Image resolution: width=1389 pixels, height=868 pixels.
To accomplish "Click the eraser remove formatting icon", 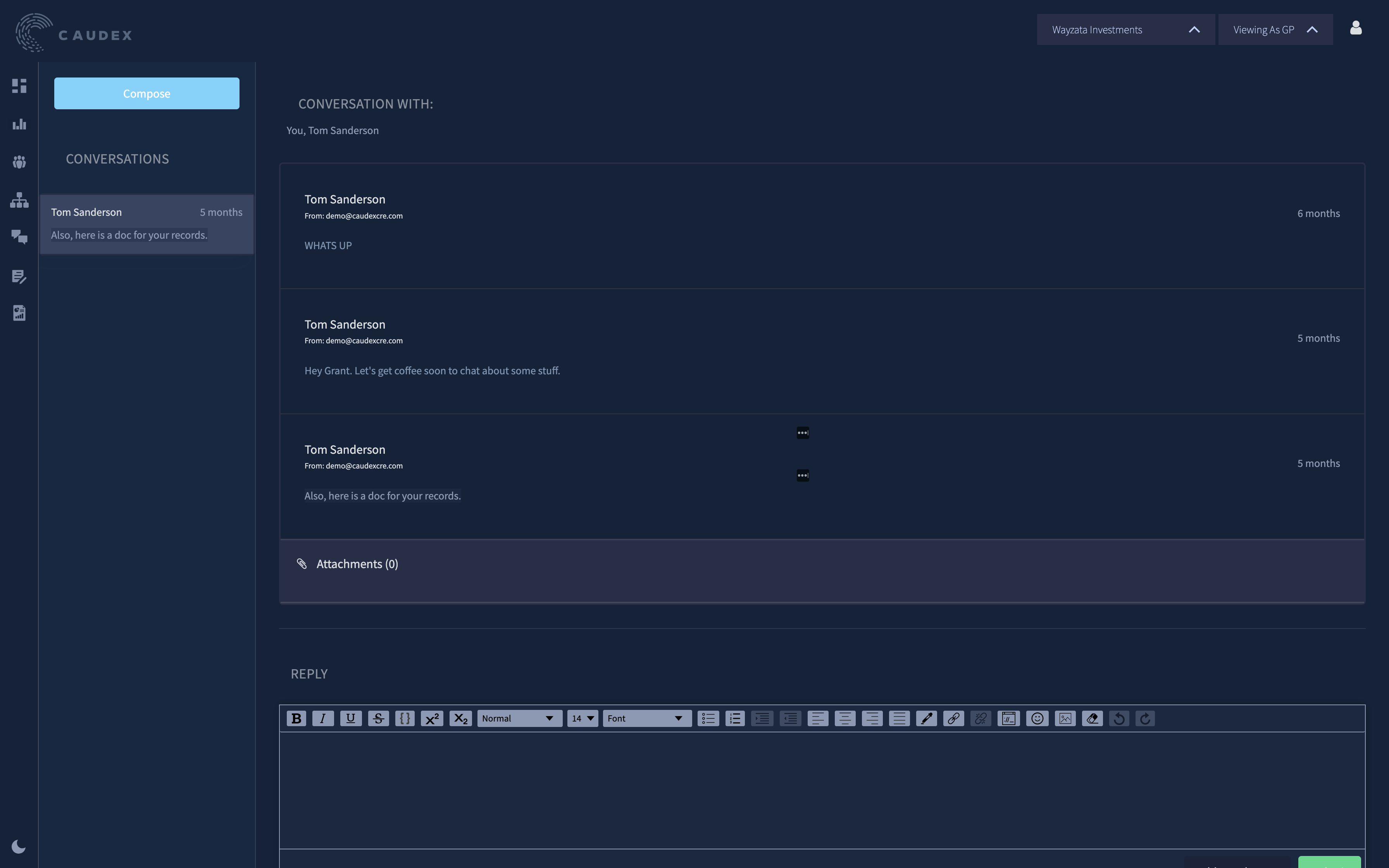I will point(1092,718).
